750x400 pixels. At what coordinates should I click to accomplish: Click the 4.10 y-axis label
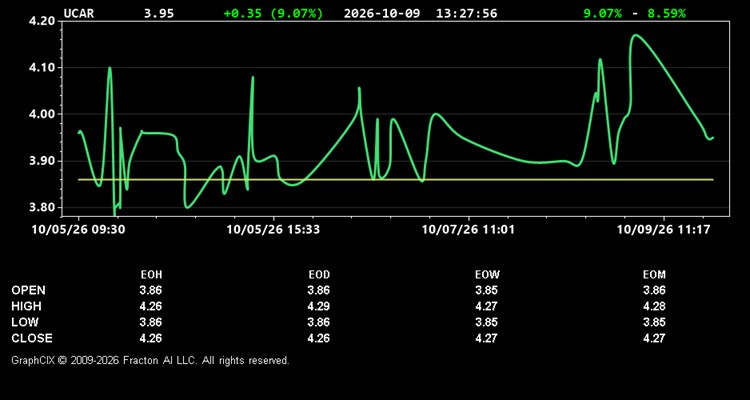tap(43, 67)
